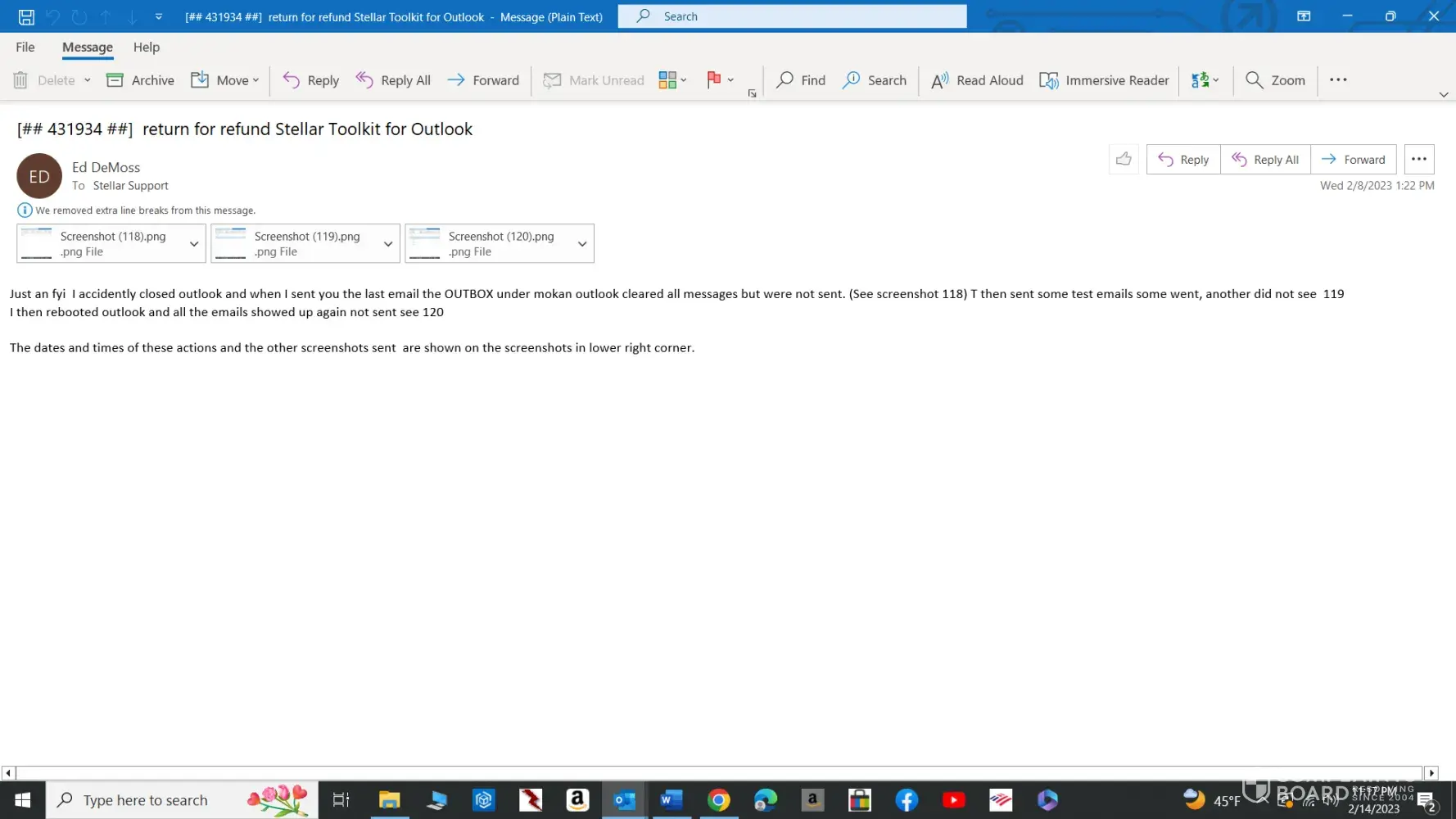
Task: Click Reply All in the message header
Action: 1265,160
